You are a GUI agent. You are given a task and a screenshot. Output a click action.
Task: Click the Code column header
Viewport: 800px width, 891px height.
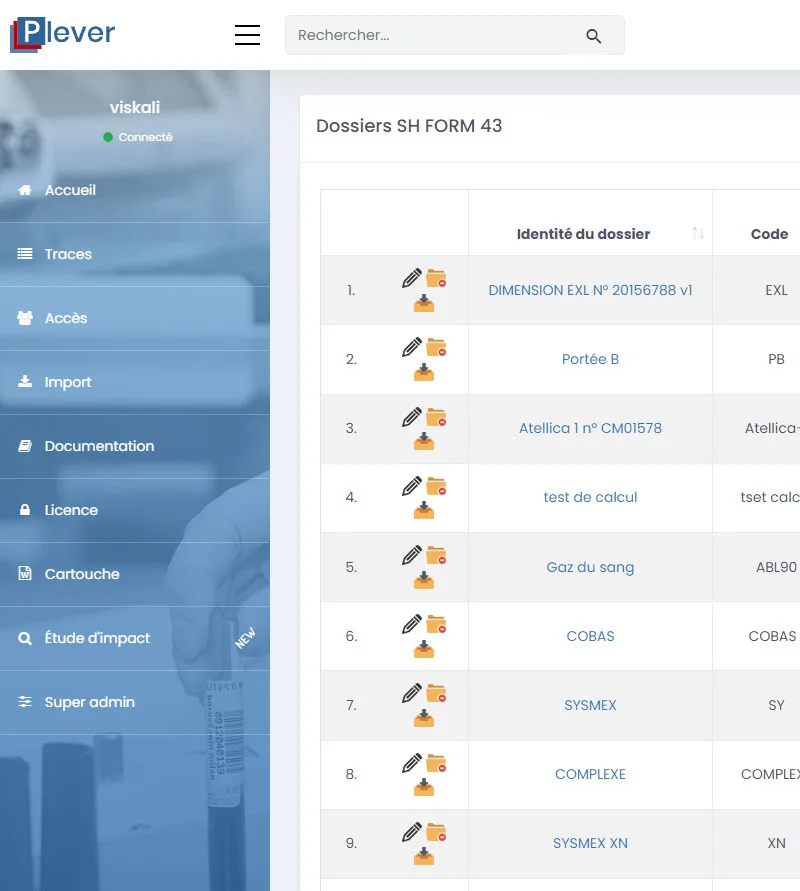[769, 234]
